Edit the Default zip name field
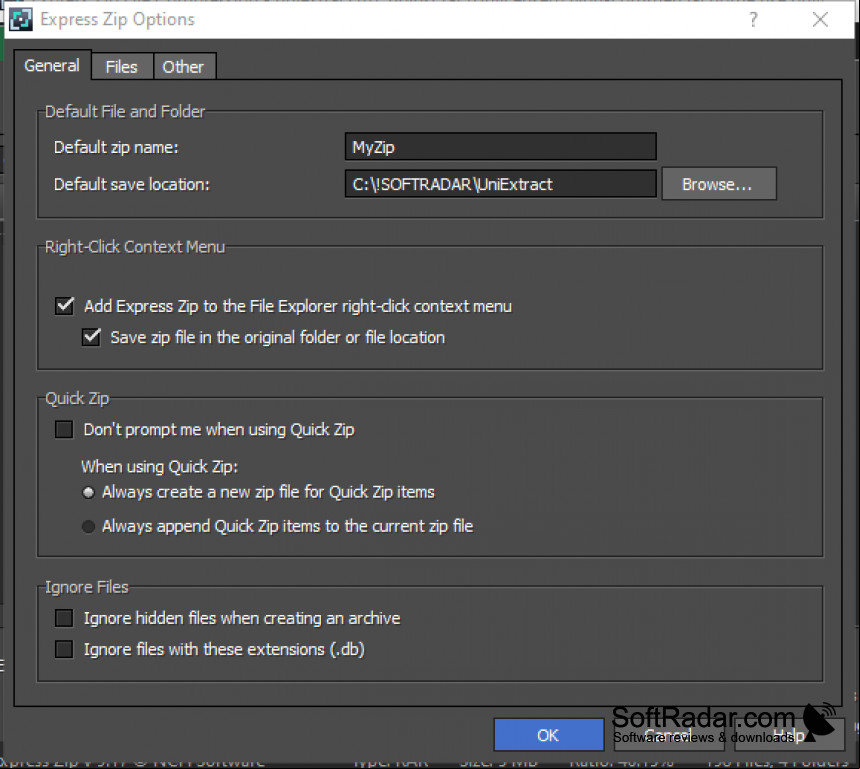 tap(500, 146)
